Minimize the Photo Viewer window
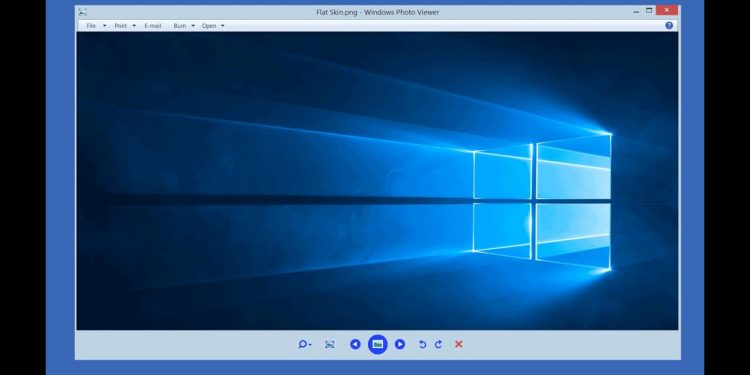This screenshot has width=750, height=375. (x=636, y=11)
